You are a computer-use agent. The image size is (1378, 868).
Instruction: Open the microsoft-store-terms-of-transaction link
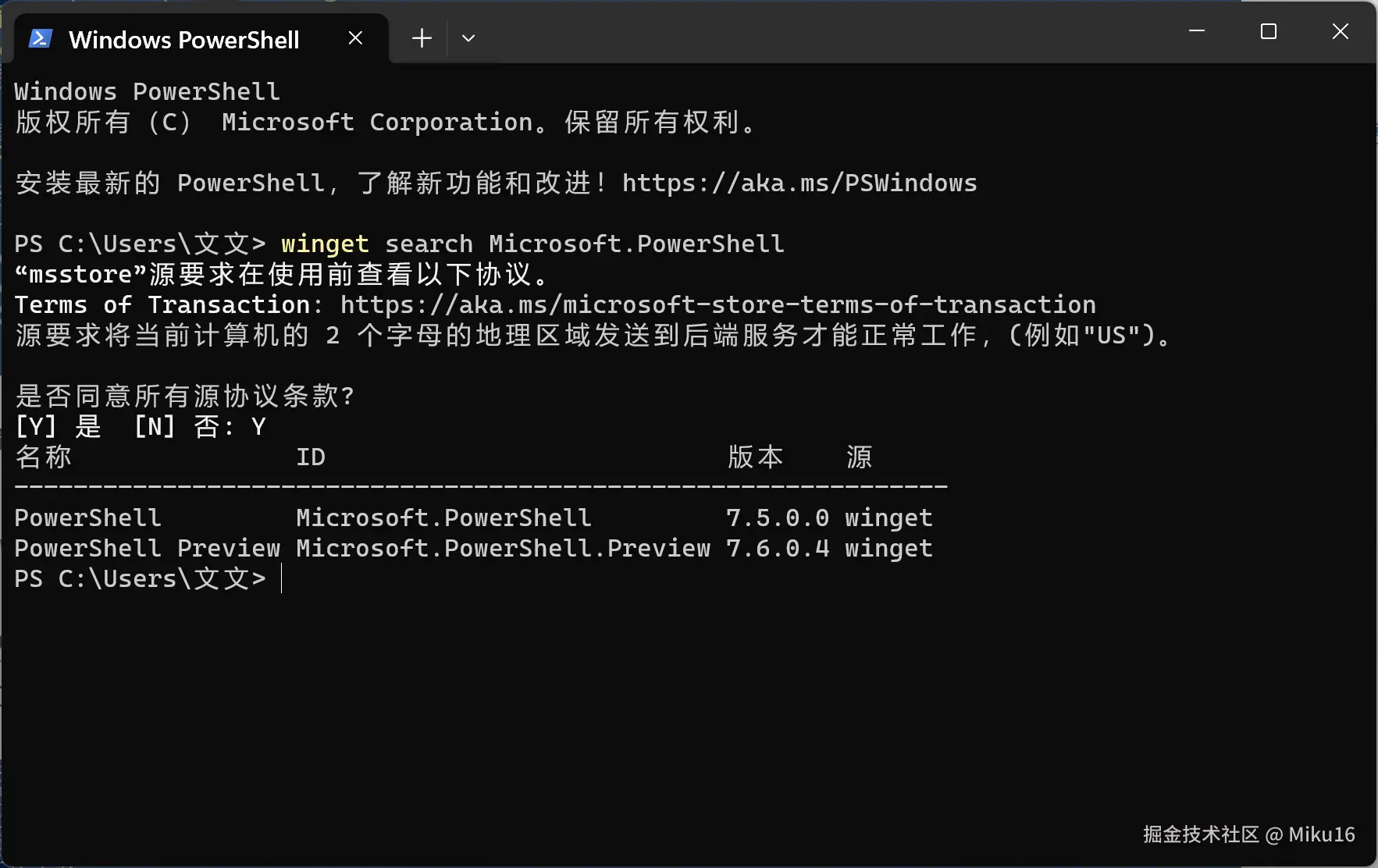717,304
